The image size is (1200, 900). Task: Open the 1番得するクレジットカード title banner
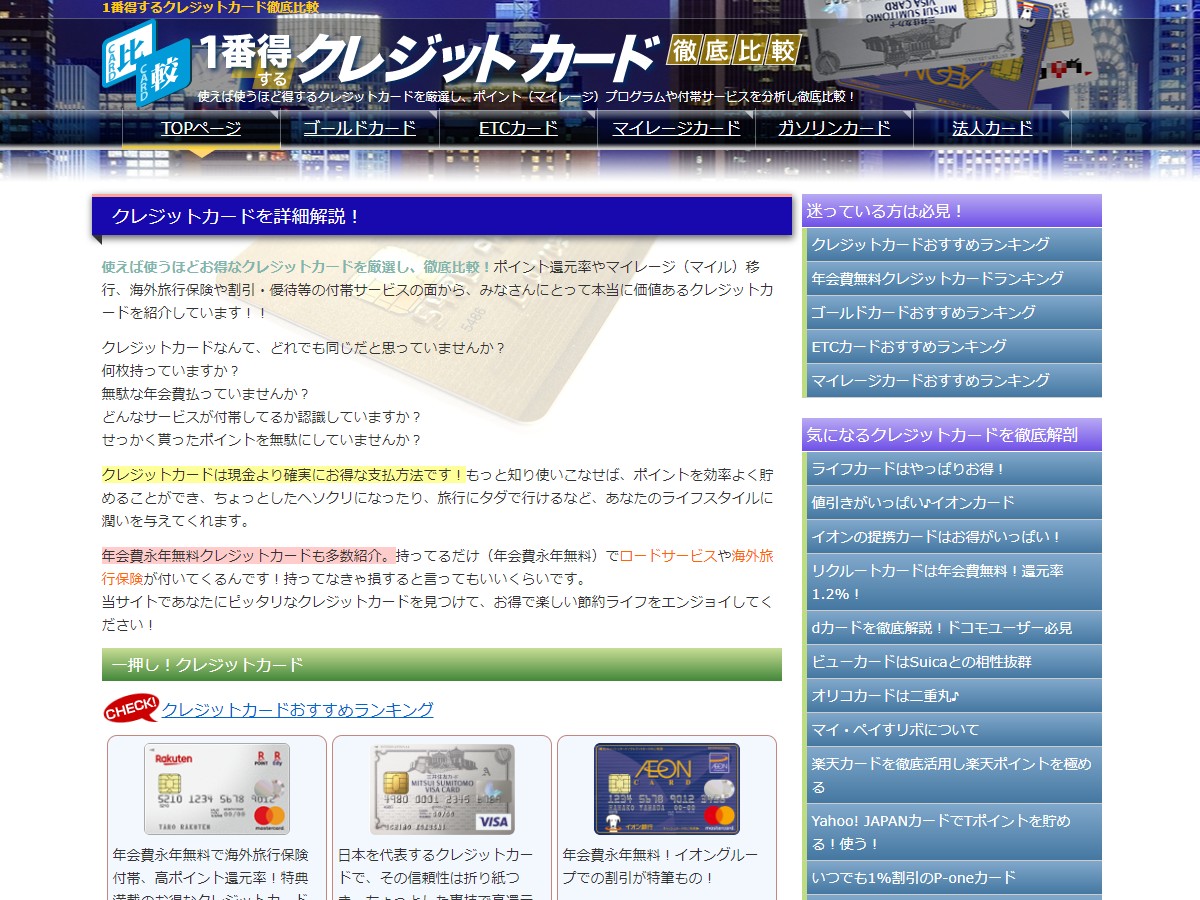[x=427, y=61]
